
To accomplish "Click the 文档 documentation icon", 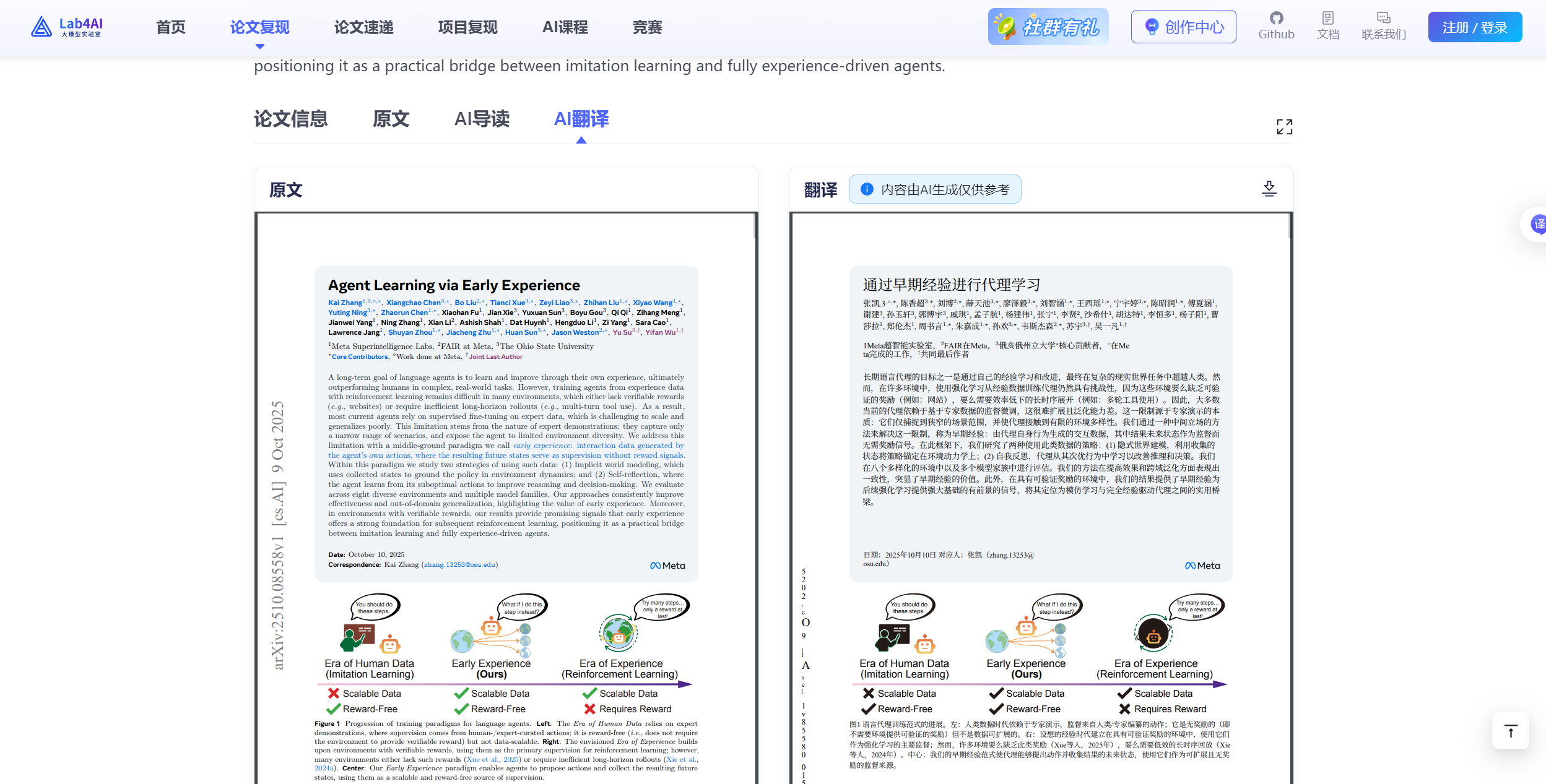I will (x=1327, y=19).
